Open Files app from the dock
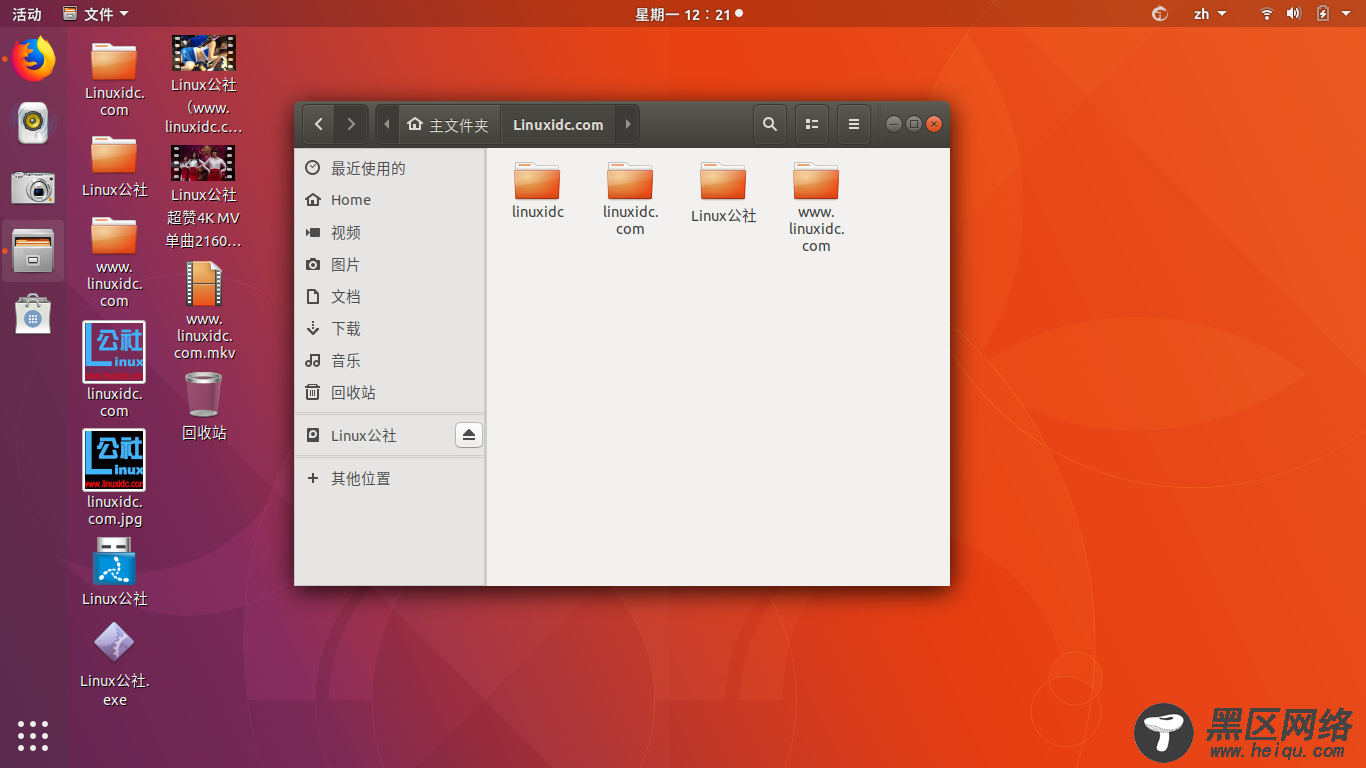The image size is (1366, 768). click(x=33, y=251)
